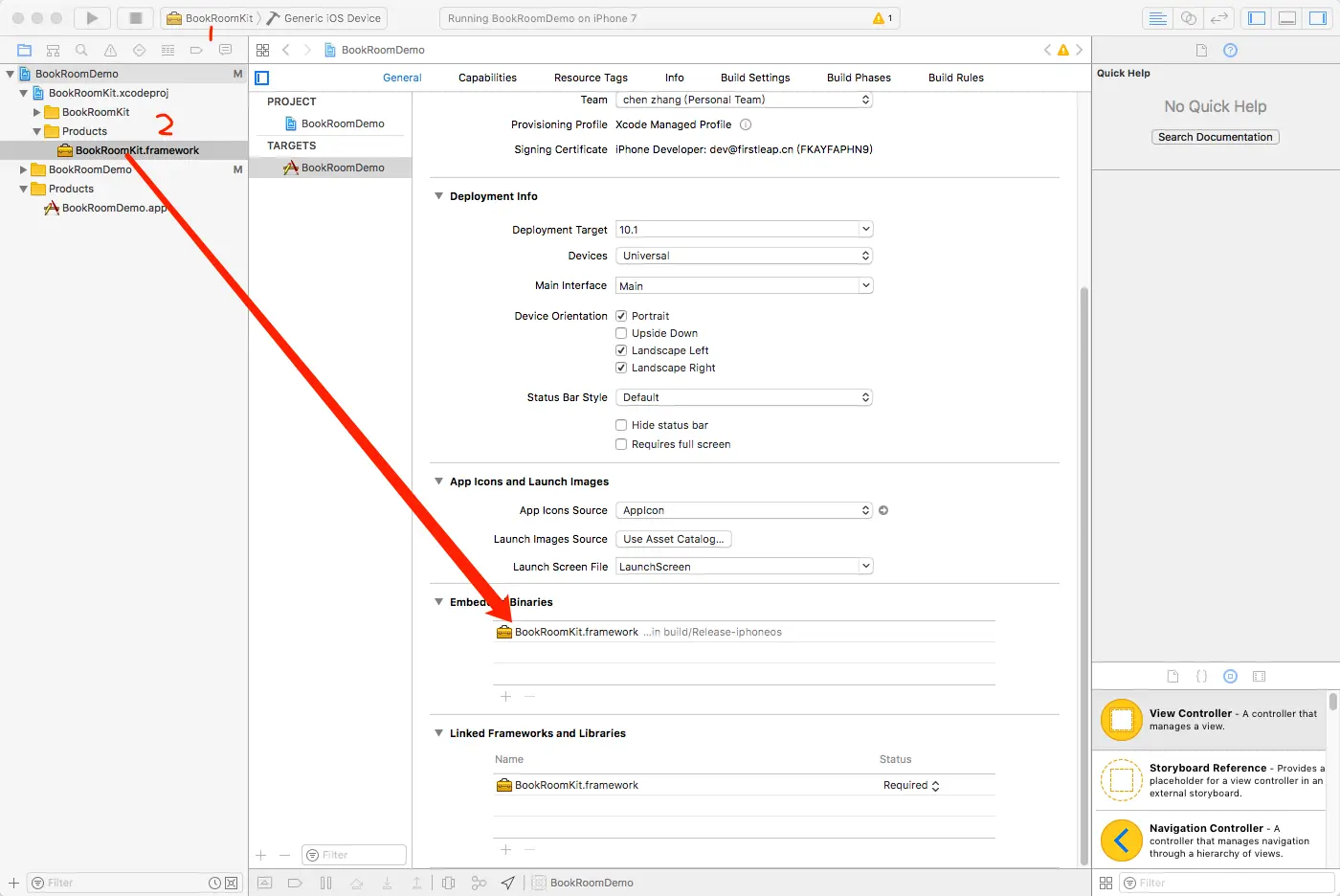Select the Assistant editor button
Screen dimensions: 1340x896
coord(1189,18)
